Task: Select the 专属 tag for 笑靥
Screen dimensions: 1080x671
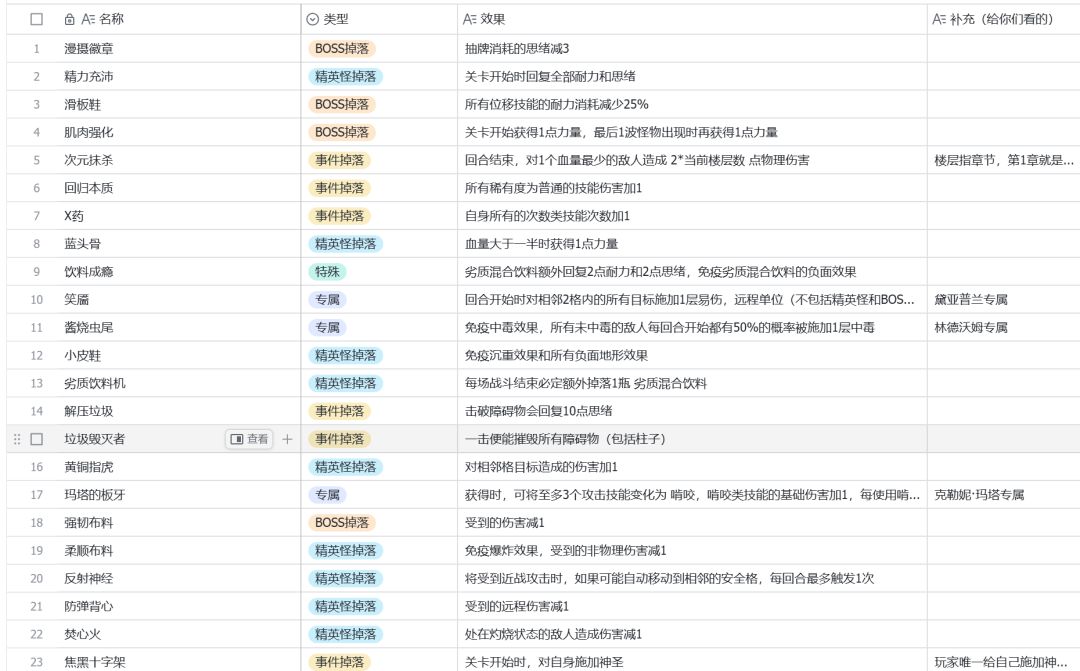Action: [x=327, y=300]
